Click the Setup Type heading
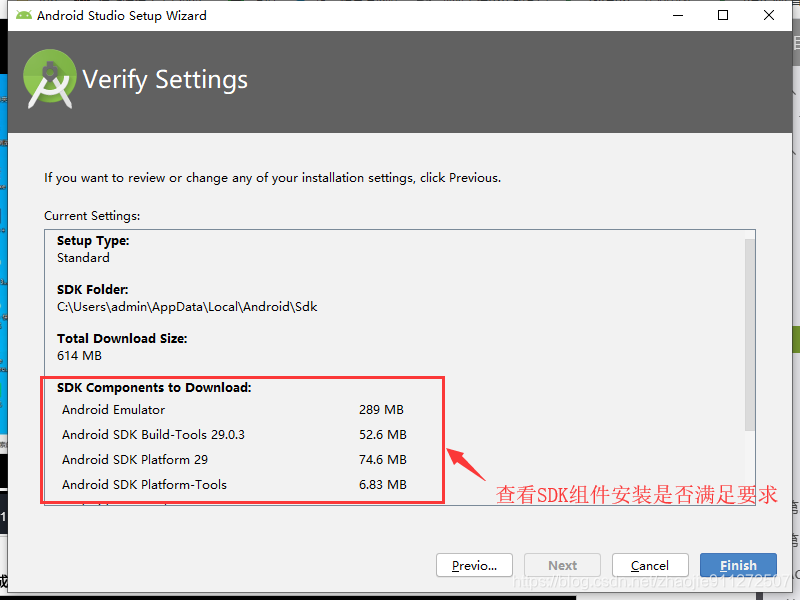800x600 pixels. pyautogui.click(x=93, y=241)
